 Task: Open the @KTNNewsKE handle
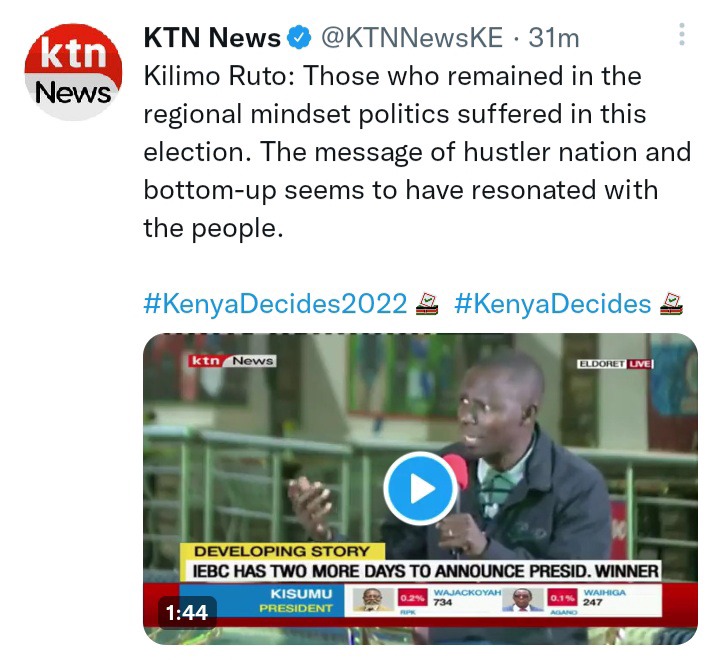[412, 38]
